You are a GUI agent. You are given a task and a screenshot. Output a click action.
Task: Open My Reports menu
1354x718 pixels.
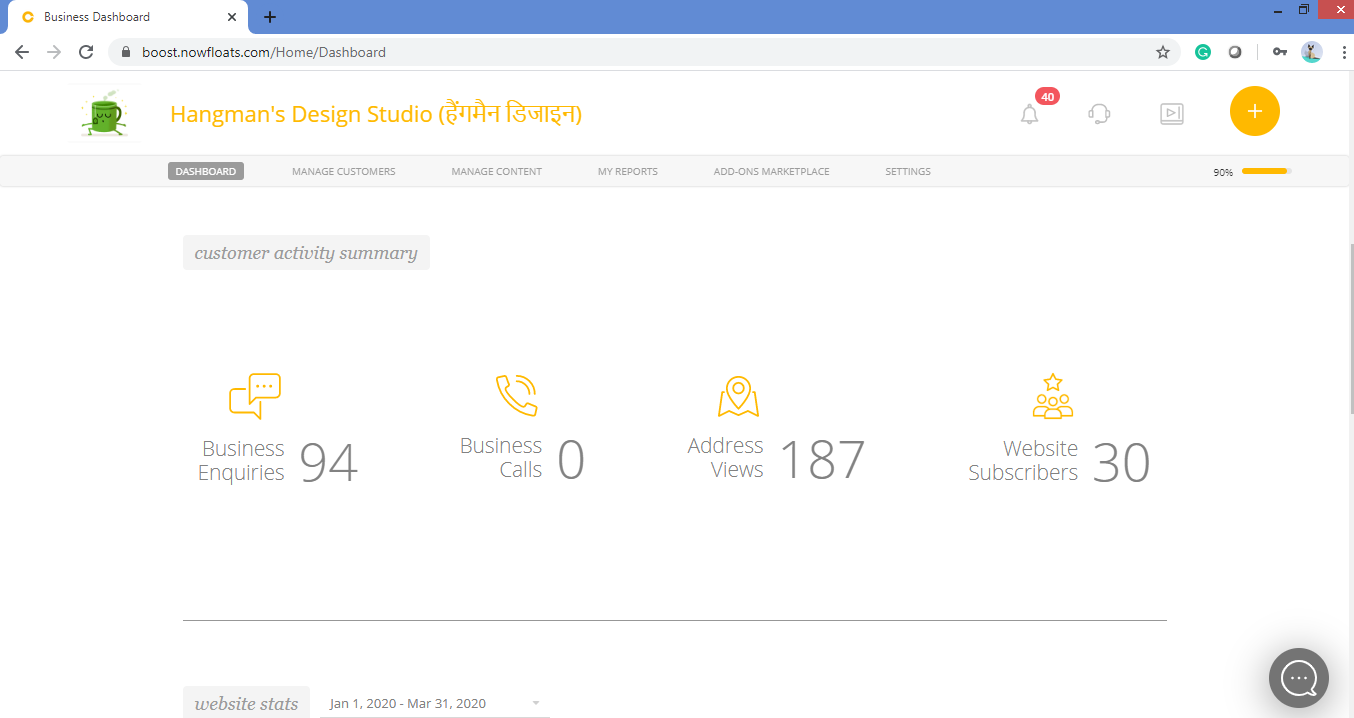628,172
